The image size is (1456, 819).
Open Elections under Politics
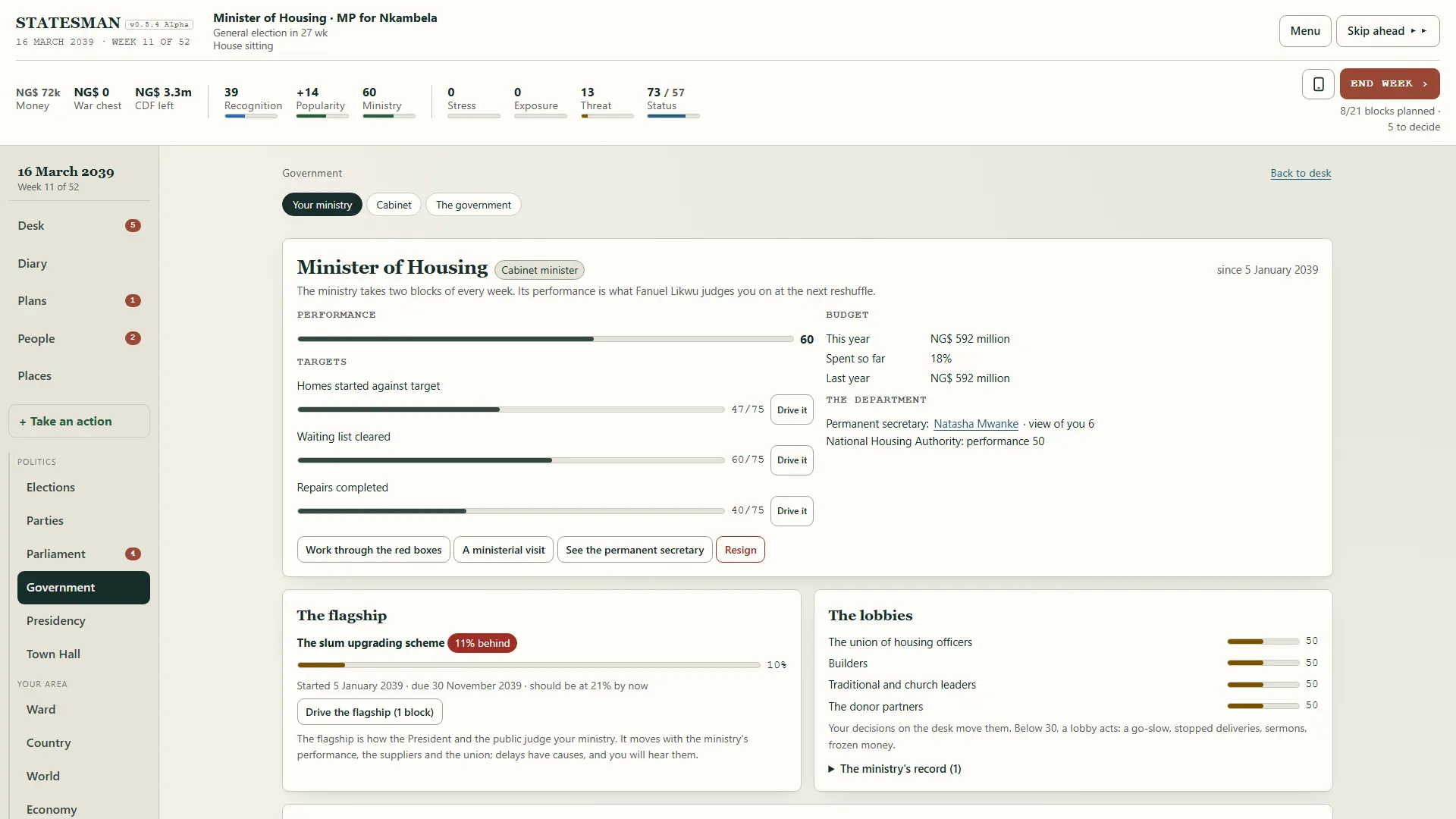(x=83, y=487)
